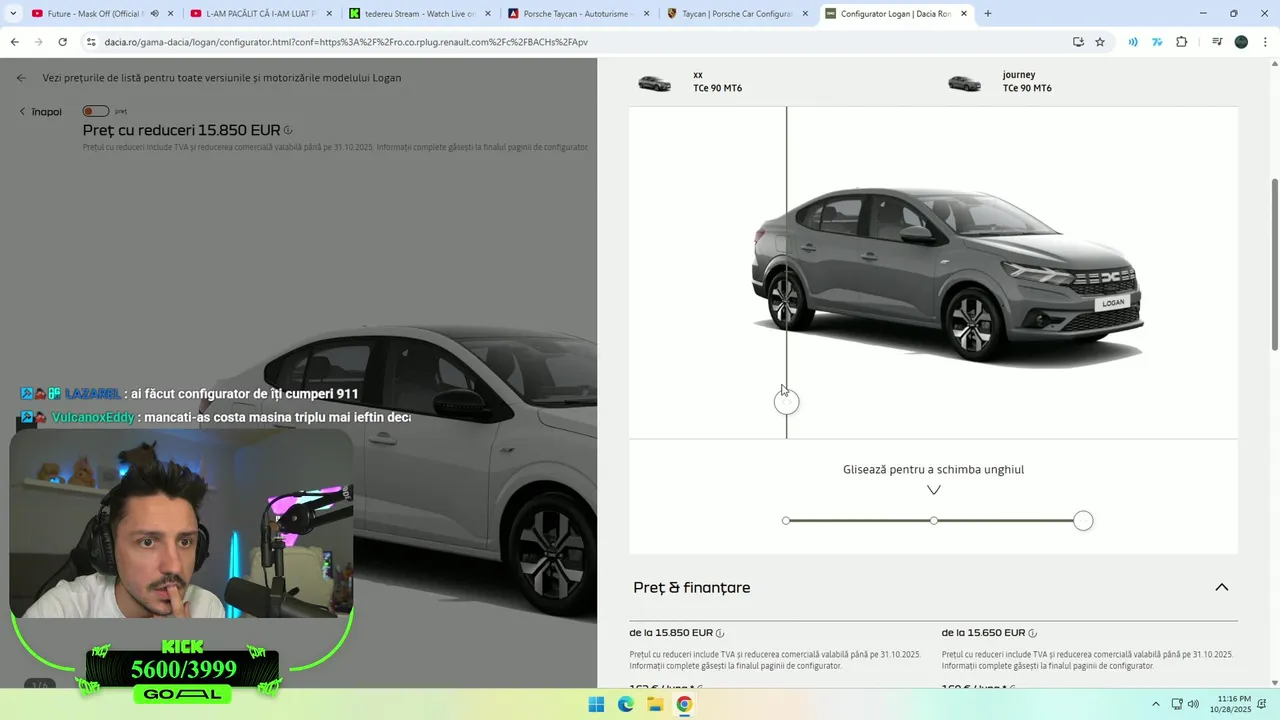Image resolution: width=1280 pixels, height=720 pixels.
Task: Click the right-end angle slider knob
Action: [x=1083, y=521]
